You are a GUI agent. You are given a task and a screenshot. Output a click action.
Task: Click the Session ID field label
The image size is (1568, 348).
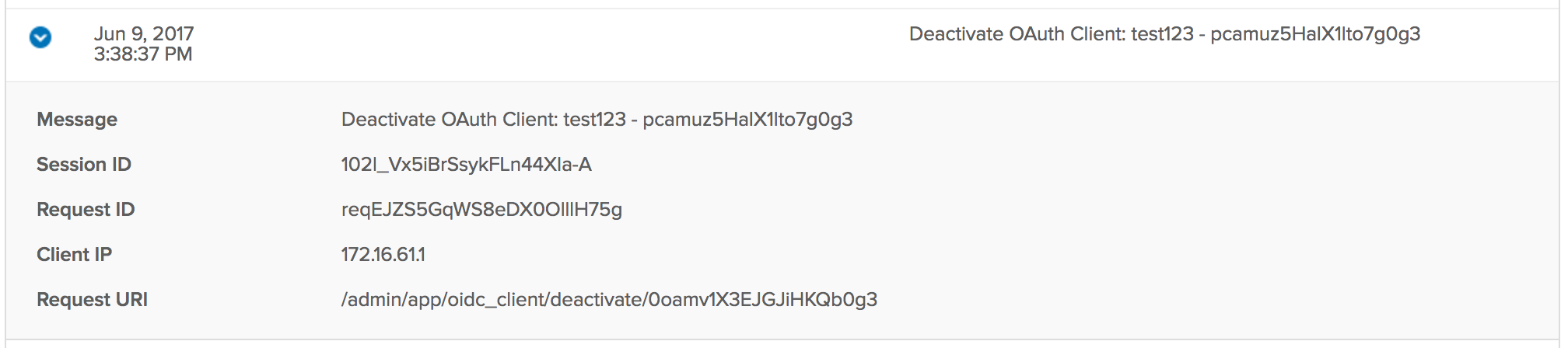click(x=84, y=165)
